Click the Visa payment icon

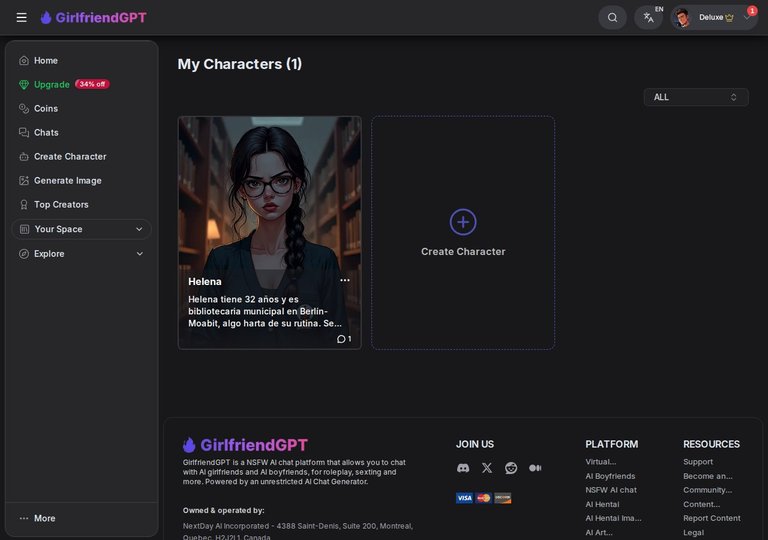464,498
